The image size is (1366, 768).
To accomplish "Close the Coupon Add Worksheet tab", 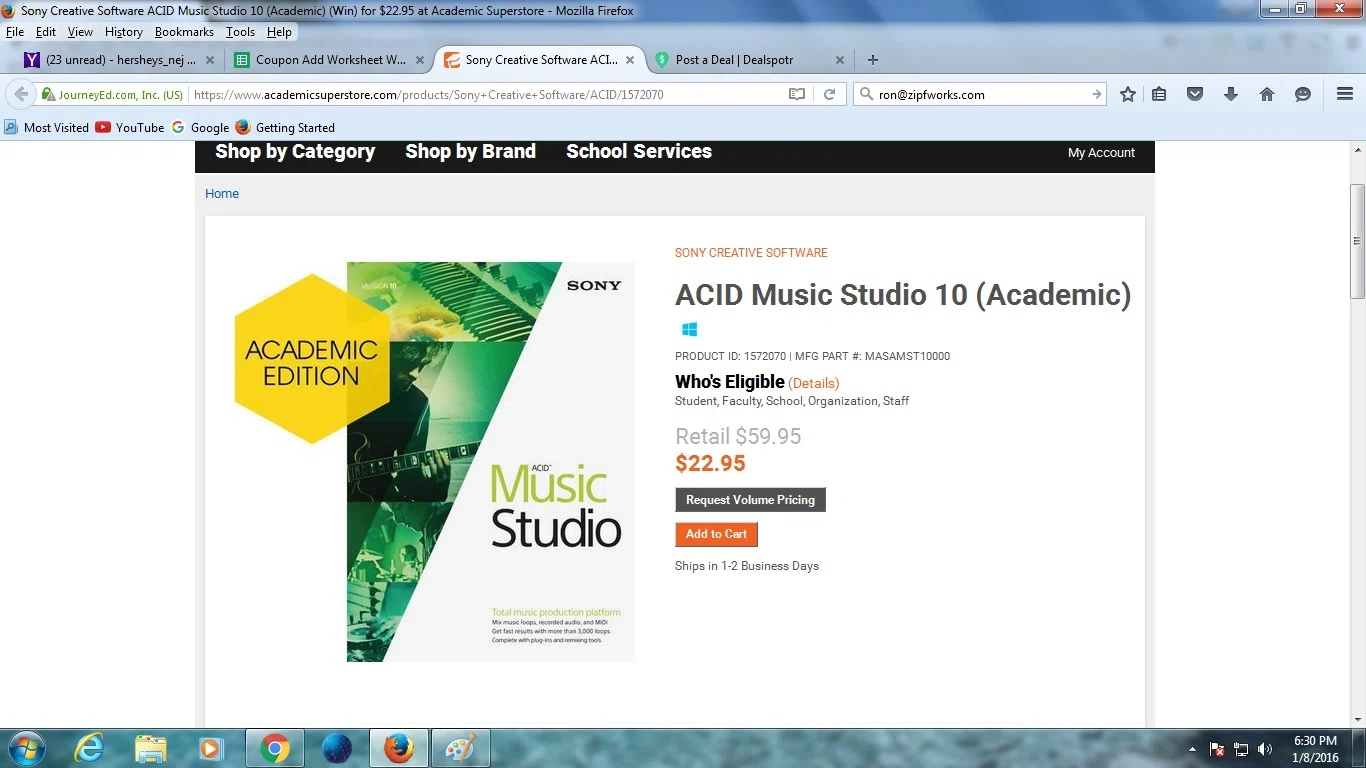I will pos(420,60).
